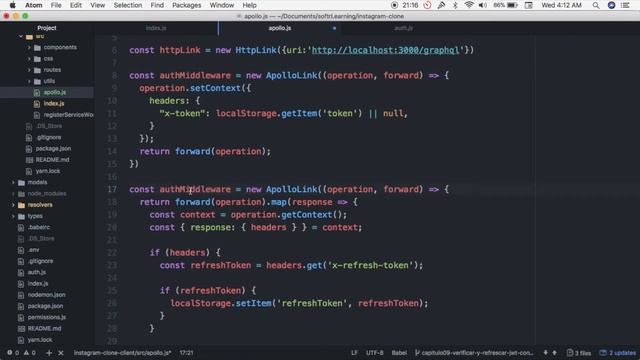Image resolution: width=640 pixels, height=360 pixels.
Task: Click the plus icon in status bar
Action: click(49, 353)
